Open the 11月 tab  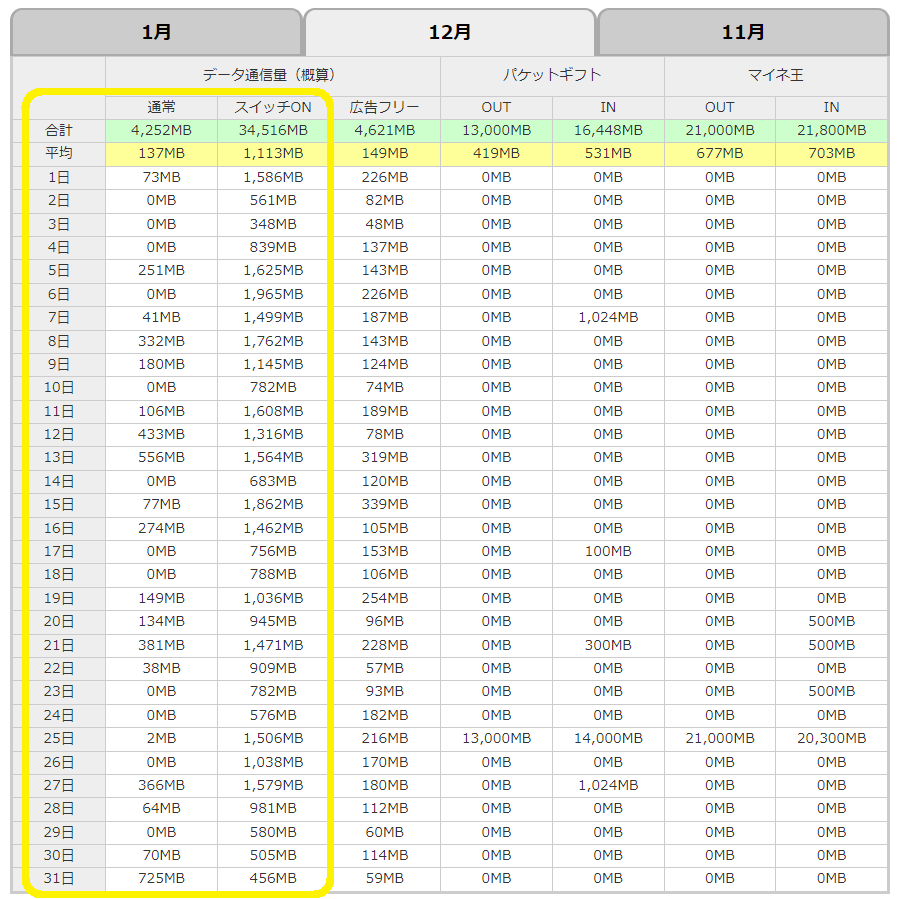(x=743, y=32)
